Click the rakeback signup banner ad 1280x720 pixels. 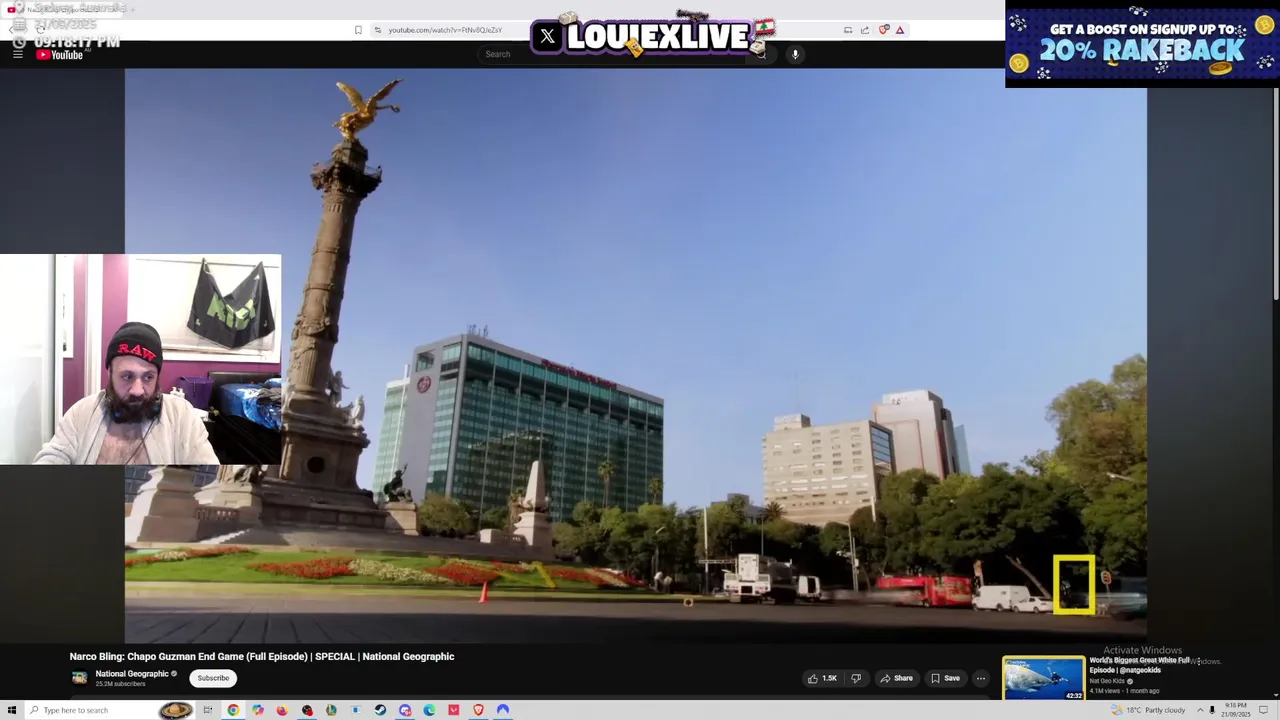click(1142, 46)
